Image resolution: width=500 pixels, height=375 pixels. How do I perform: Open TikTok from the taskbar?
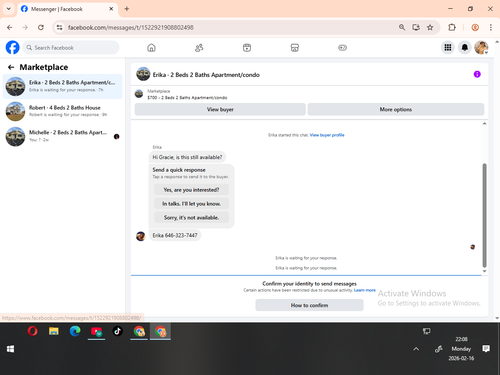click(117, 331)
